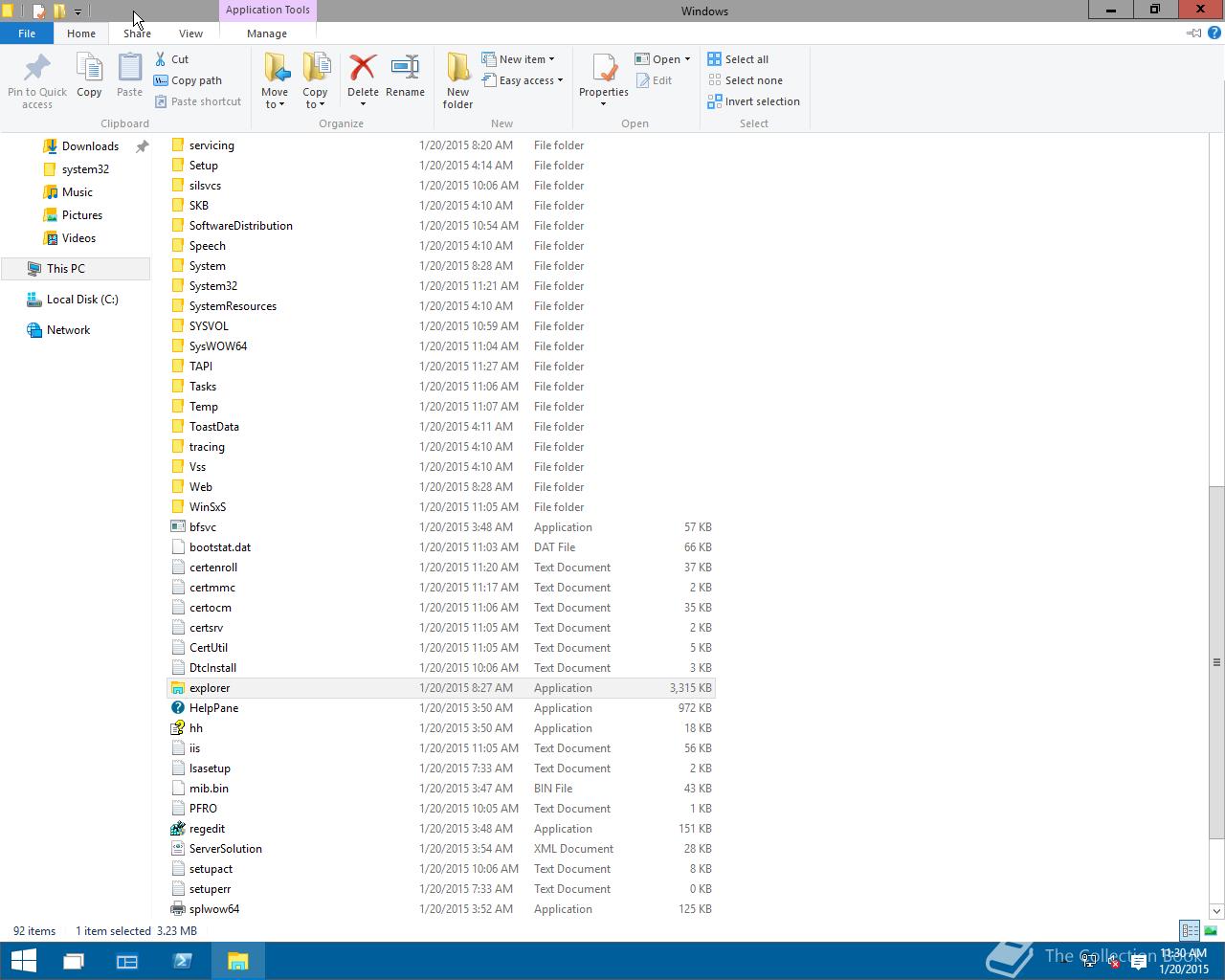This screenshot has height=980, width=1225.
Task: Open the Help question mark icon
Action: point(1214,33)
